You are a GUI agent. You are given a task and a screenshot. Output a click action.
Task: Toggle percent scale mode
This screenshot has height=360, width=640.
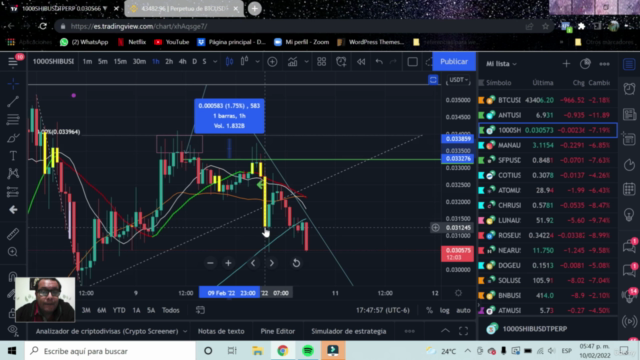(x=429, y=311)
